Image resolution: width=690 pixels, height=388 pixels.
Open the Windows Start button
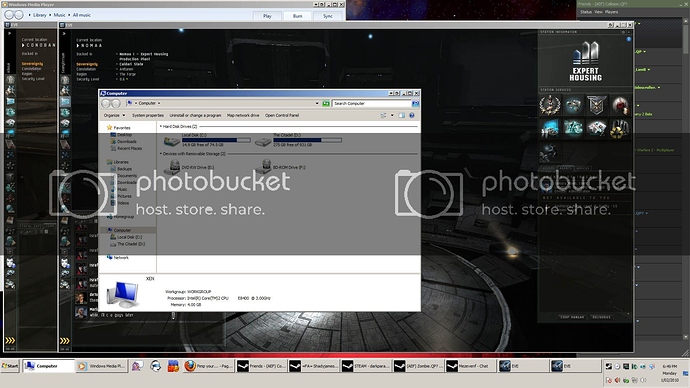click(x=10, y=366)
